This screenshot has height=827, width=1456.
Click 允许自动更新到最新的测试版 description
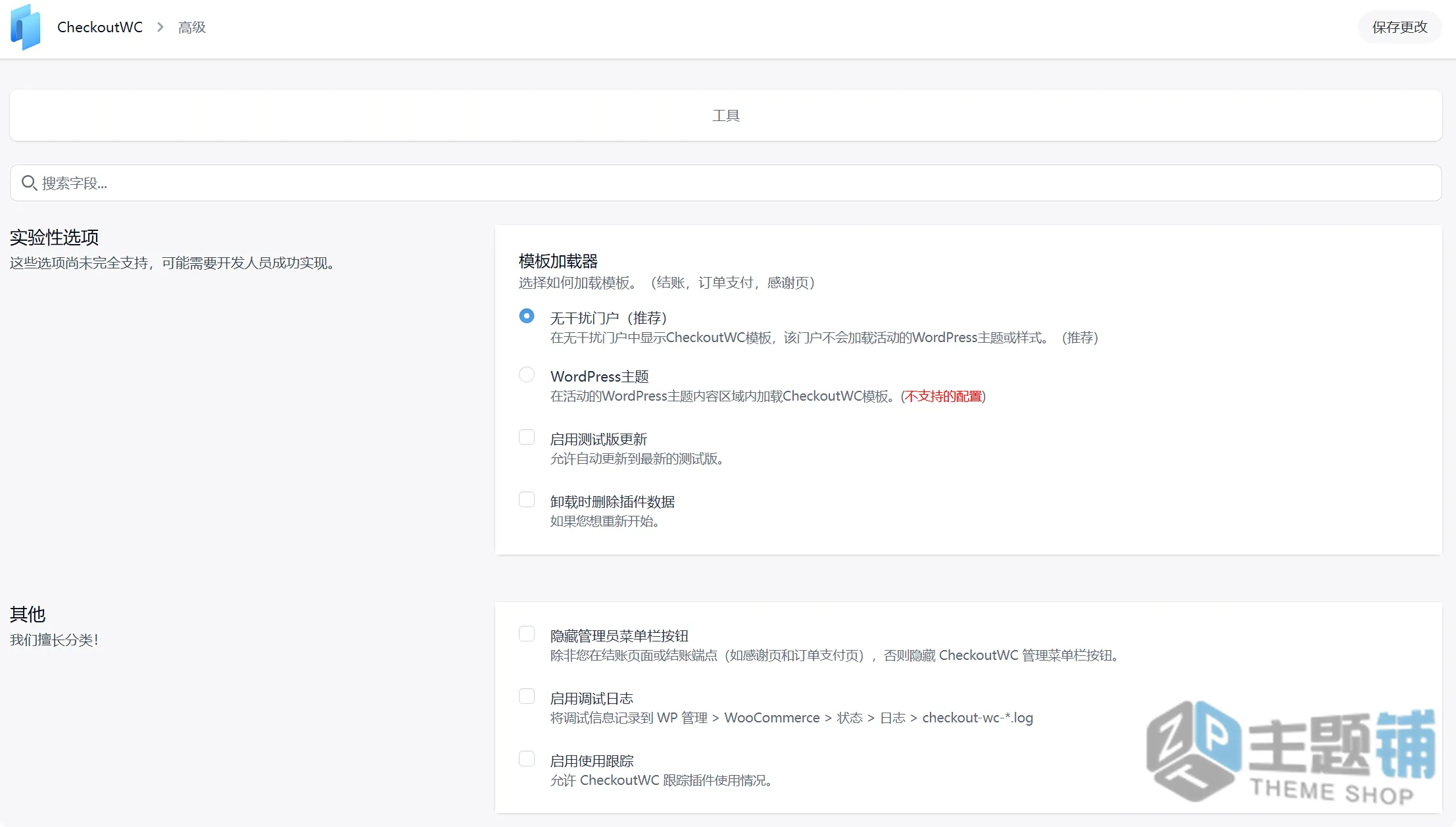point(637,459)
